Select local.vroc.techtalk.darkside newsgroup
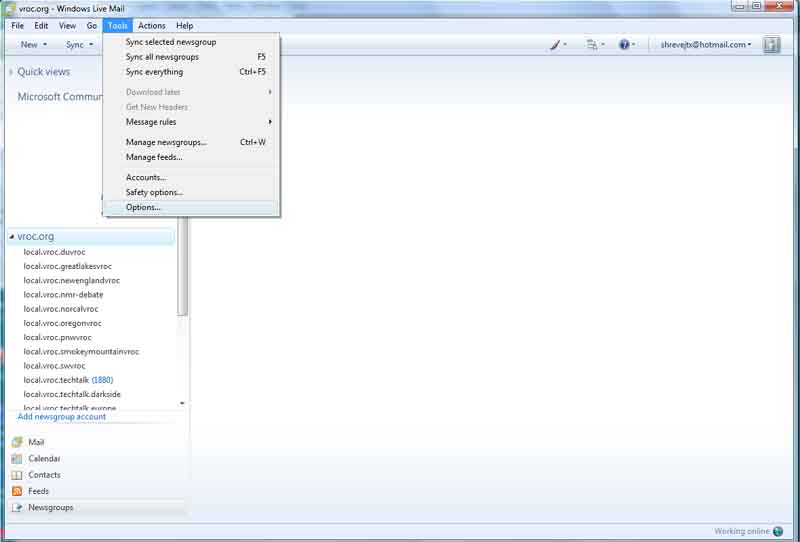800x542 pixels. [72, 395]
